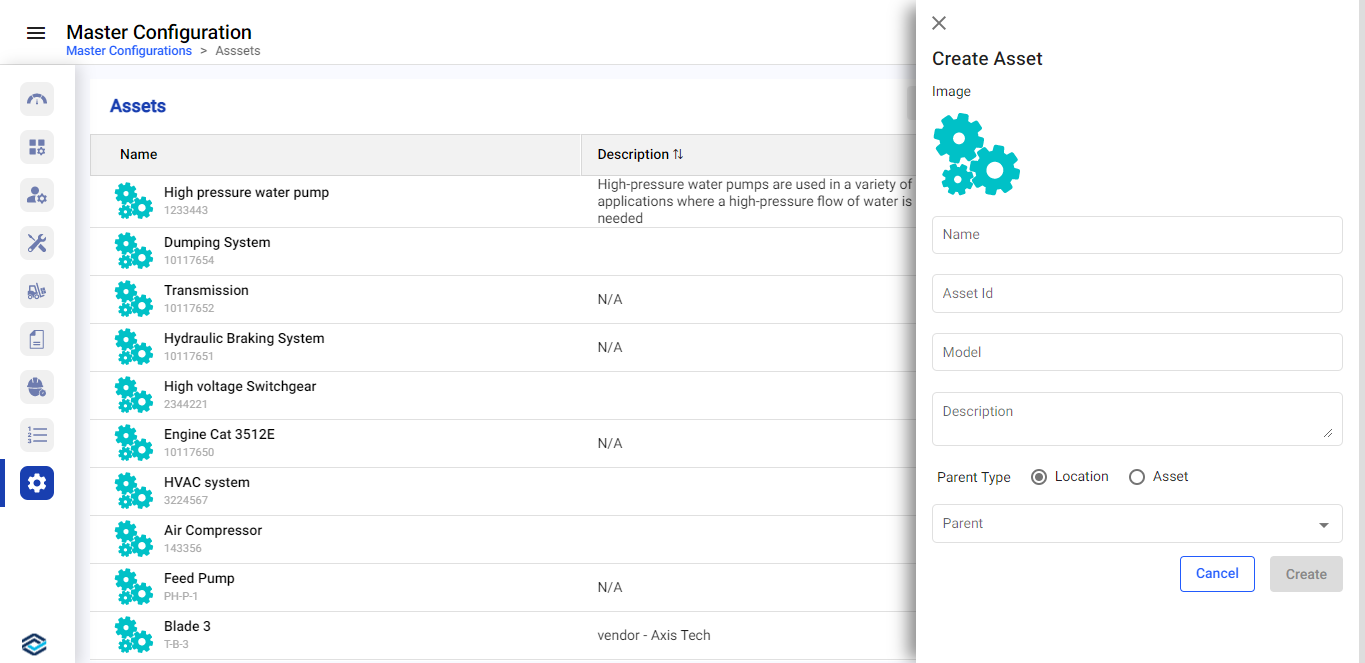Click the Asset Id input field
The image size is (1365, 663).
[1136, 294]
